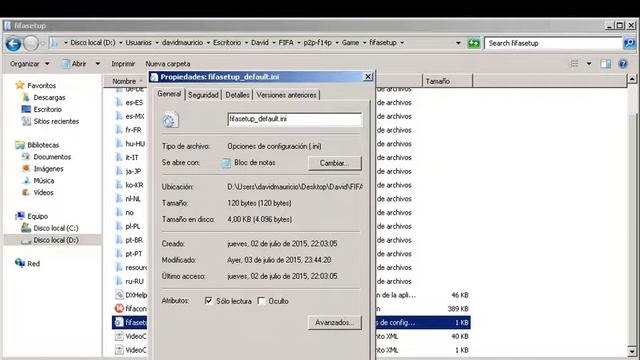Change view with the view icon
Image resolution: width=640 pixels, height=360 pixels.
click(574, 64)
